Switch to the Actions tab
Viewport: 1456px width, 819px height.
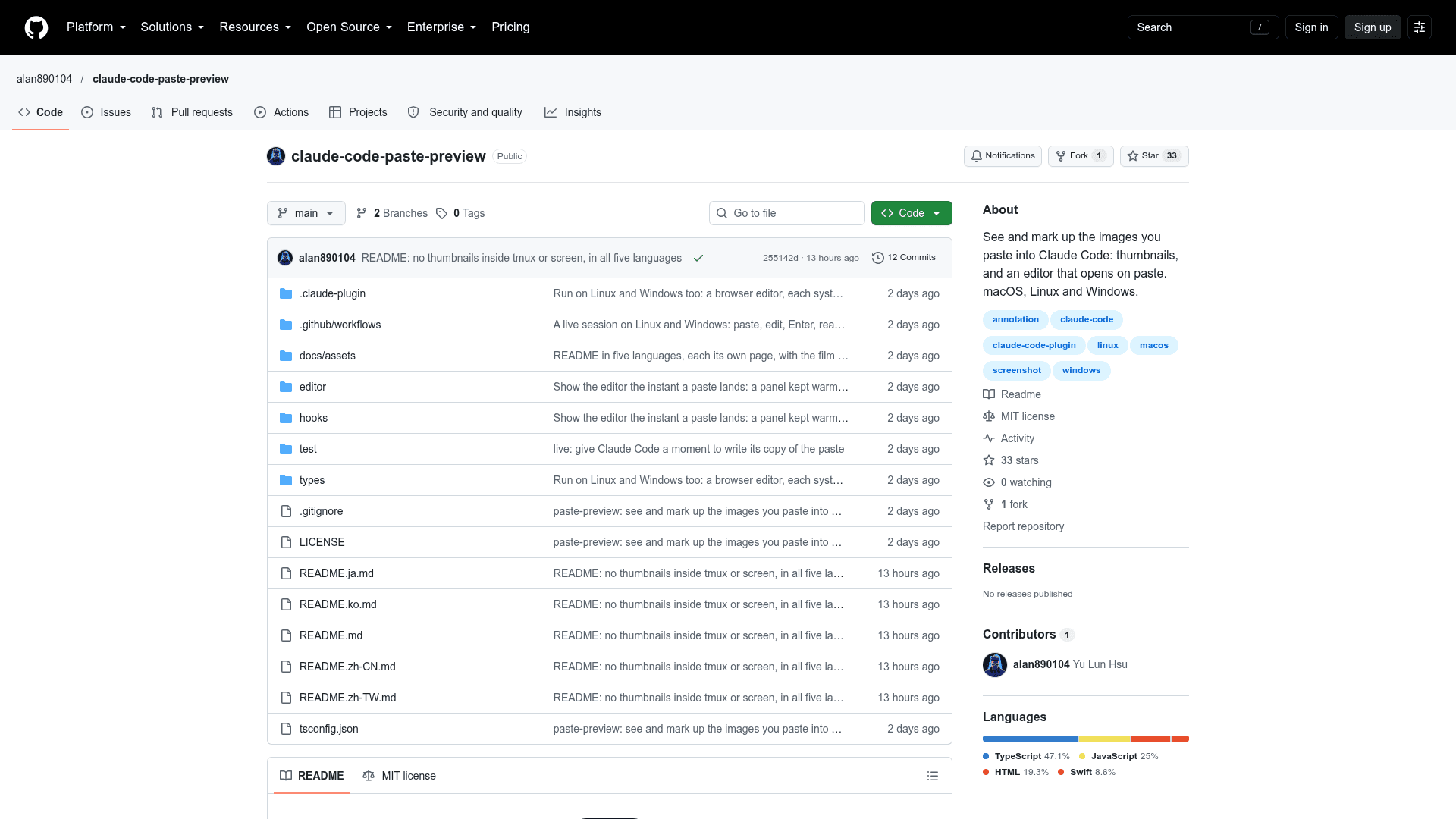coord(281,112)
